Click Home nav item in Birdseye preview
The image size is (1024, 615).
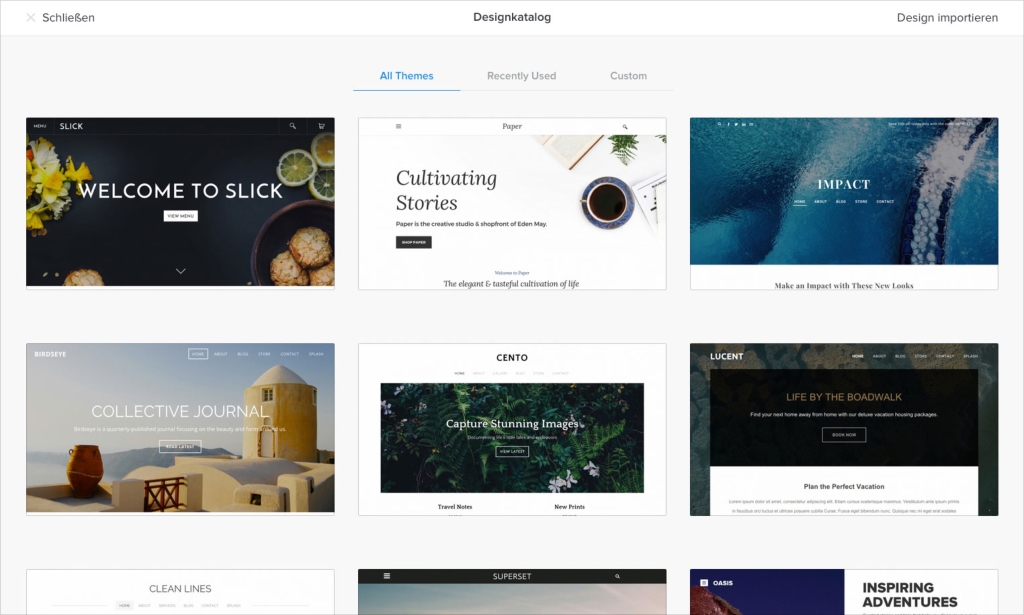coord(198,354)
